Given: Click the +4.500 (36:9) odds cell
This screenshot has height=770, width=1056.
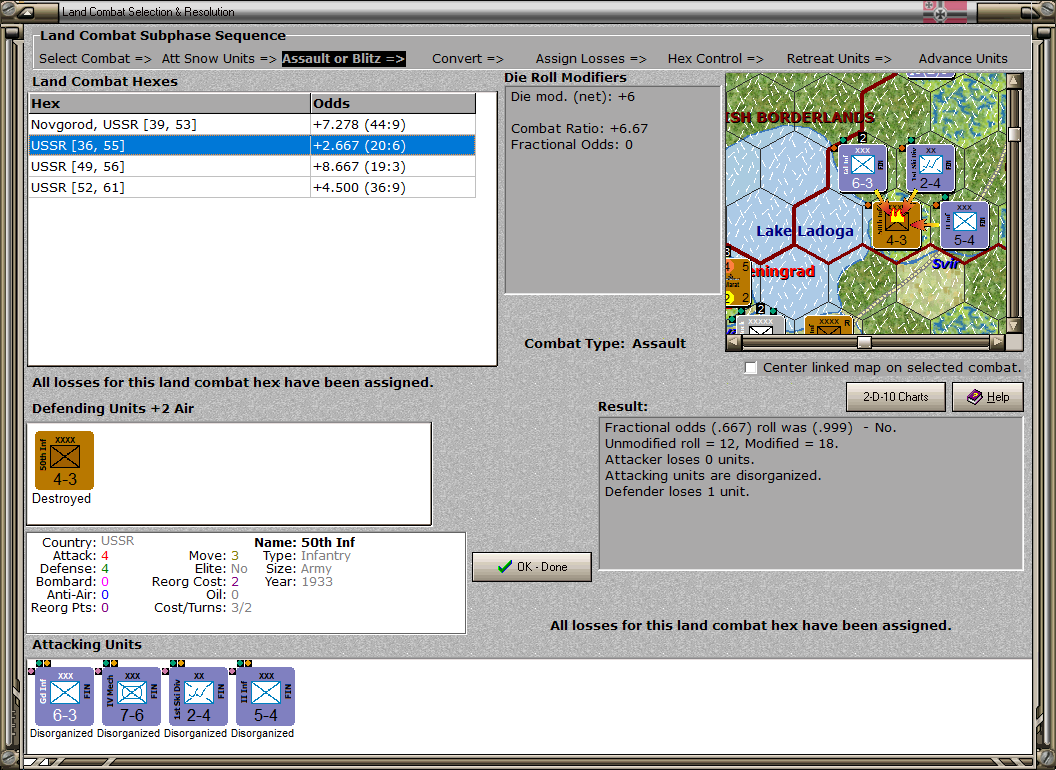Looking at the screenshot, I should 393,187.
